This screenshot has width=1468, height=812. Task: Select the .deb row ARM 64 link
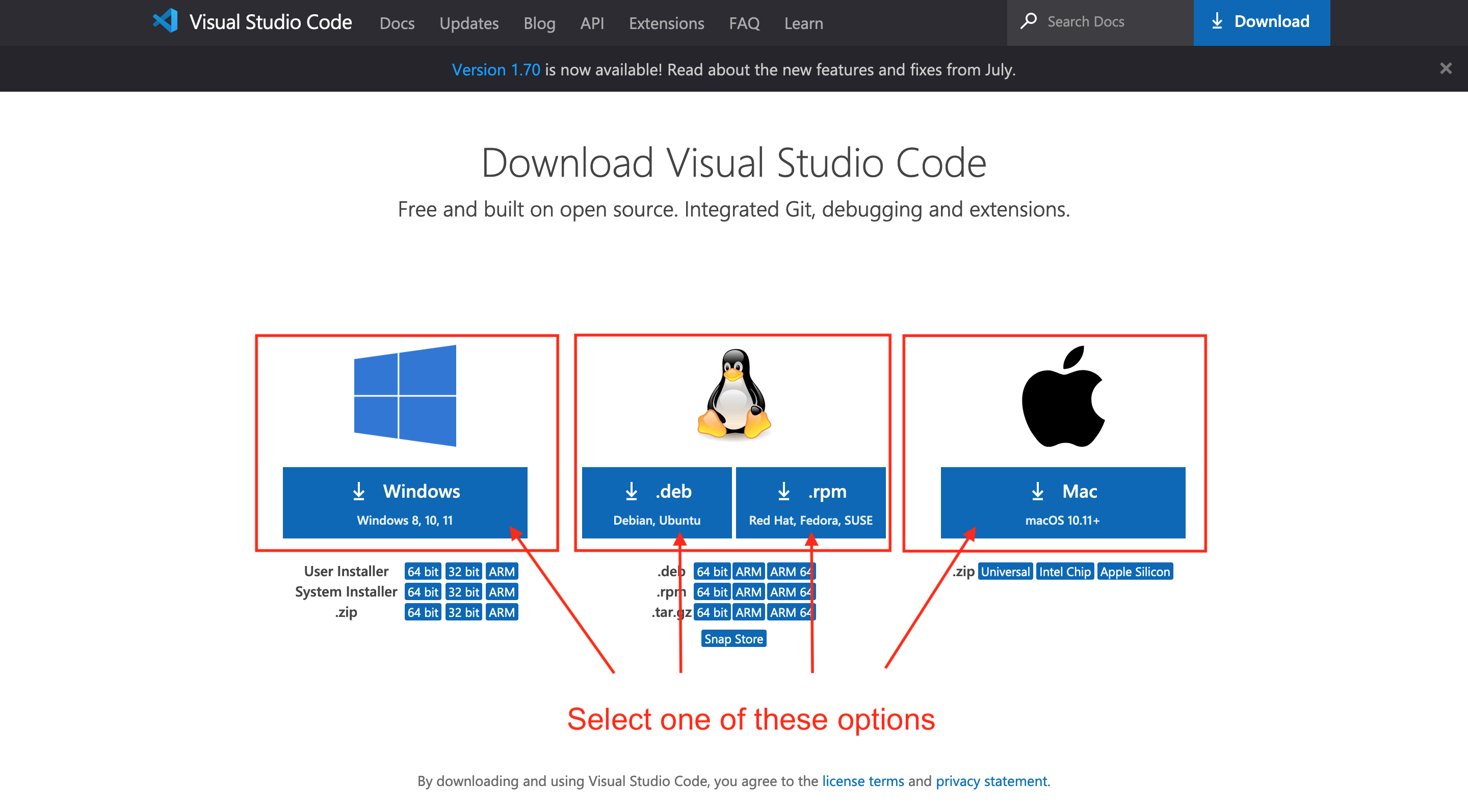(x=791, y=571)
